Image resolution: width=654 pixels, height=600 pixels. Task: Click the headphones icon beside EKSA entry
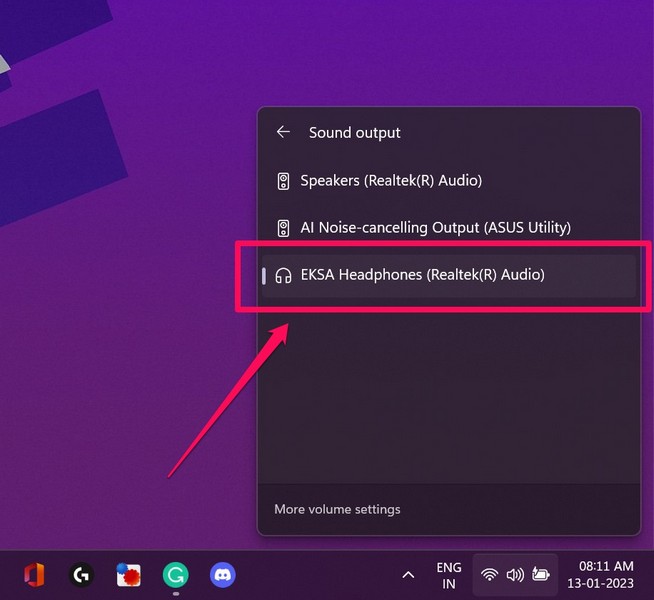point(283,275)
